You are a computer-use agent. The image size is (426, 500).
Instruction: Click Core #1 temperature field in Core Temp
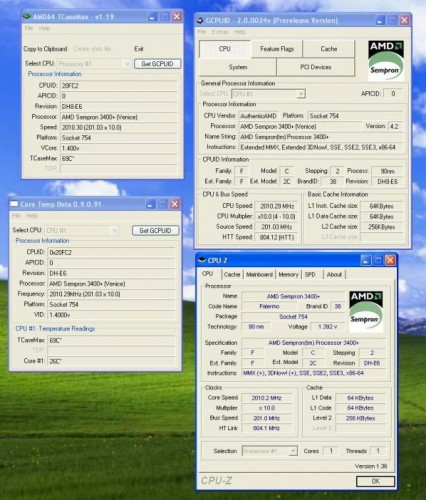click(111, 361)
